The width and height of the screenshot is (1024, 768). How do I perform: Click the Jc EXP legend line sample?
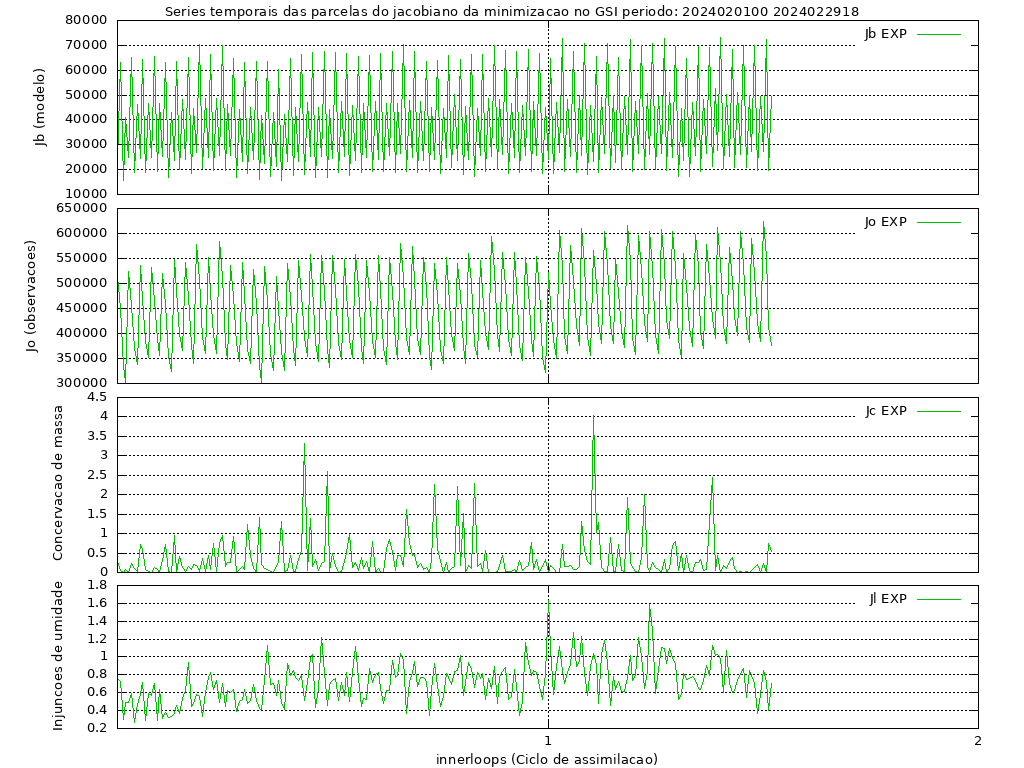point(938,411)
